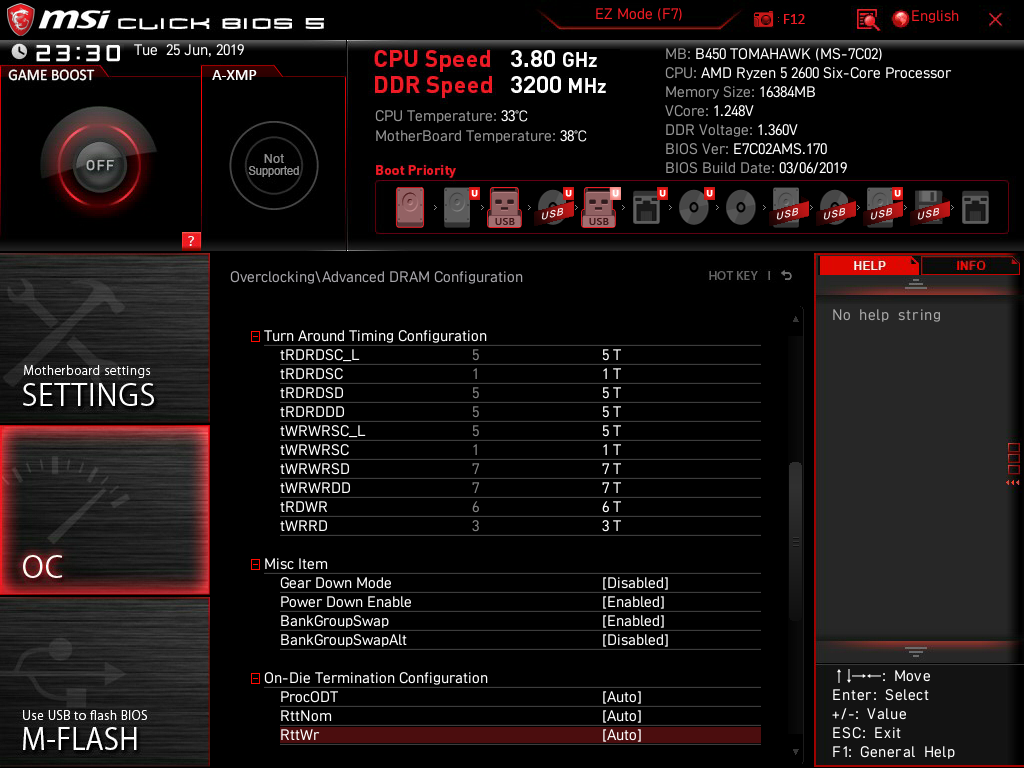This screenshot has height=768, width=1024.
Task: Select the first hard disk boot device icon
Action: tap(409, 208)
